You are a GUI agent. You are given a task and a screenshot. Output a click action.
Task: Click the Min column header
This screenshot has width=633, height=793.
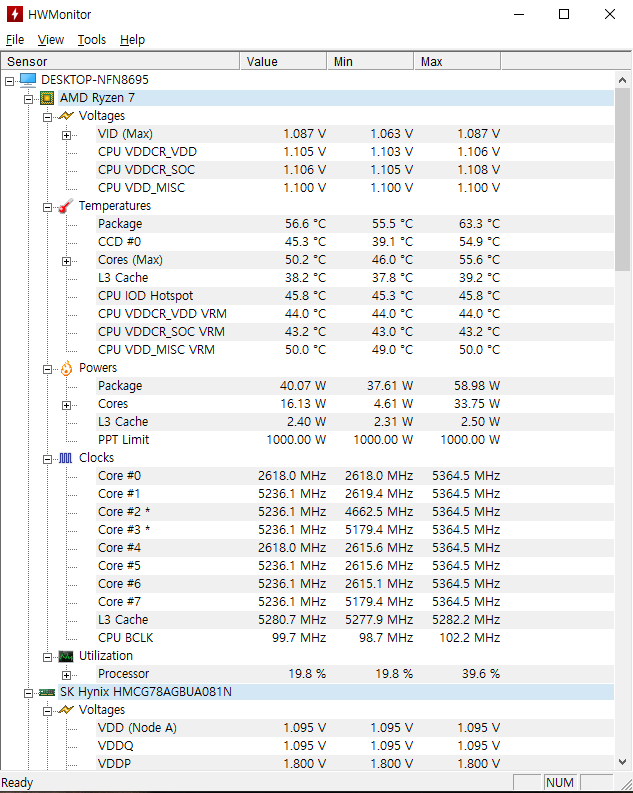pyautogui.click(x=371, y=61)
